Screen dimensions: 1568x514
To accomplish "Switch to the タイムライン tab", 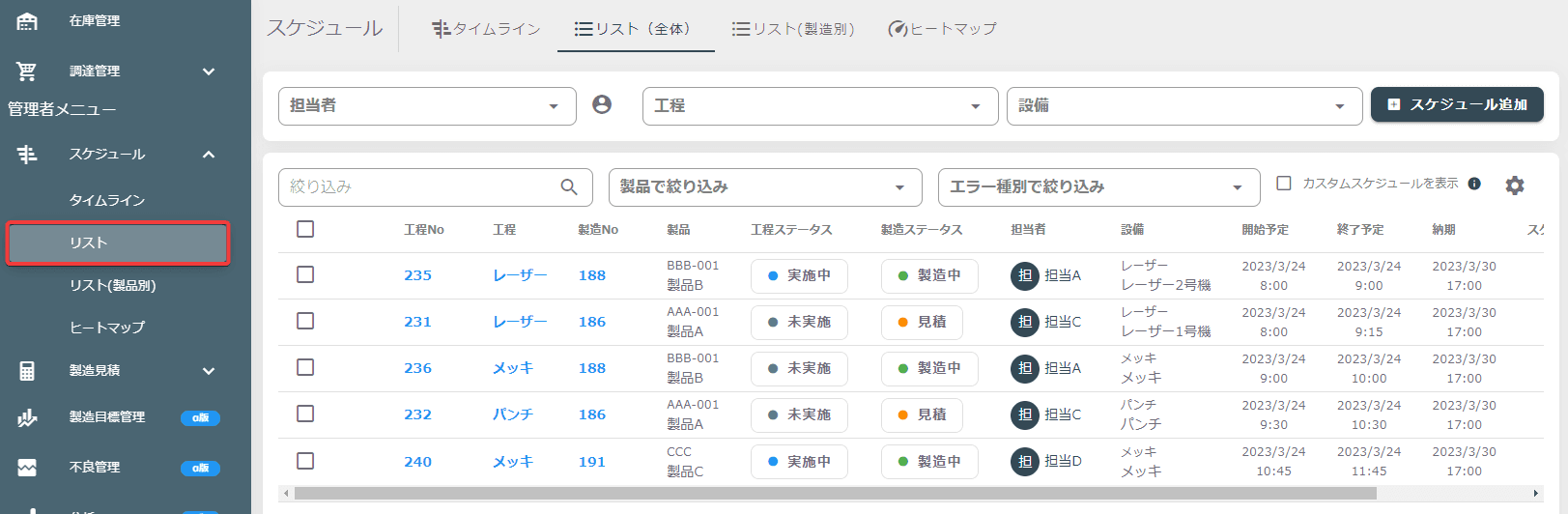I will click(486, 29).
